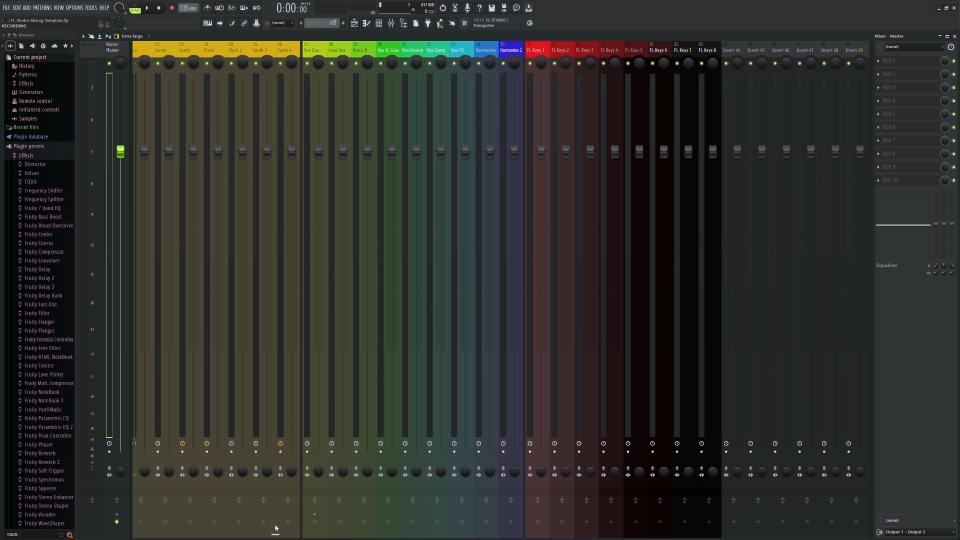Open Patterns folder in browser
This screenshot has height=540, width=960.
(28, 75)
